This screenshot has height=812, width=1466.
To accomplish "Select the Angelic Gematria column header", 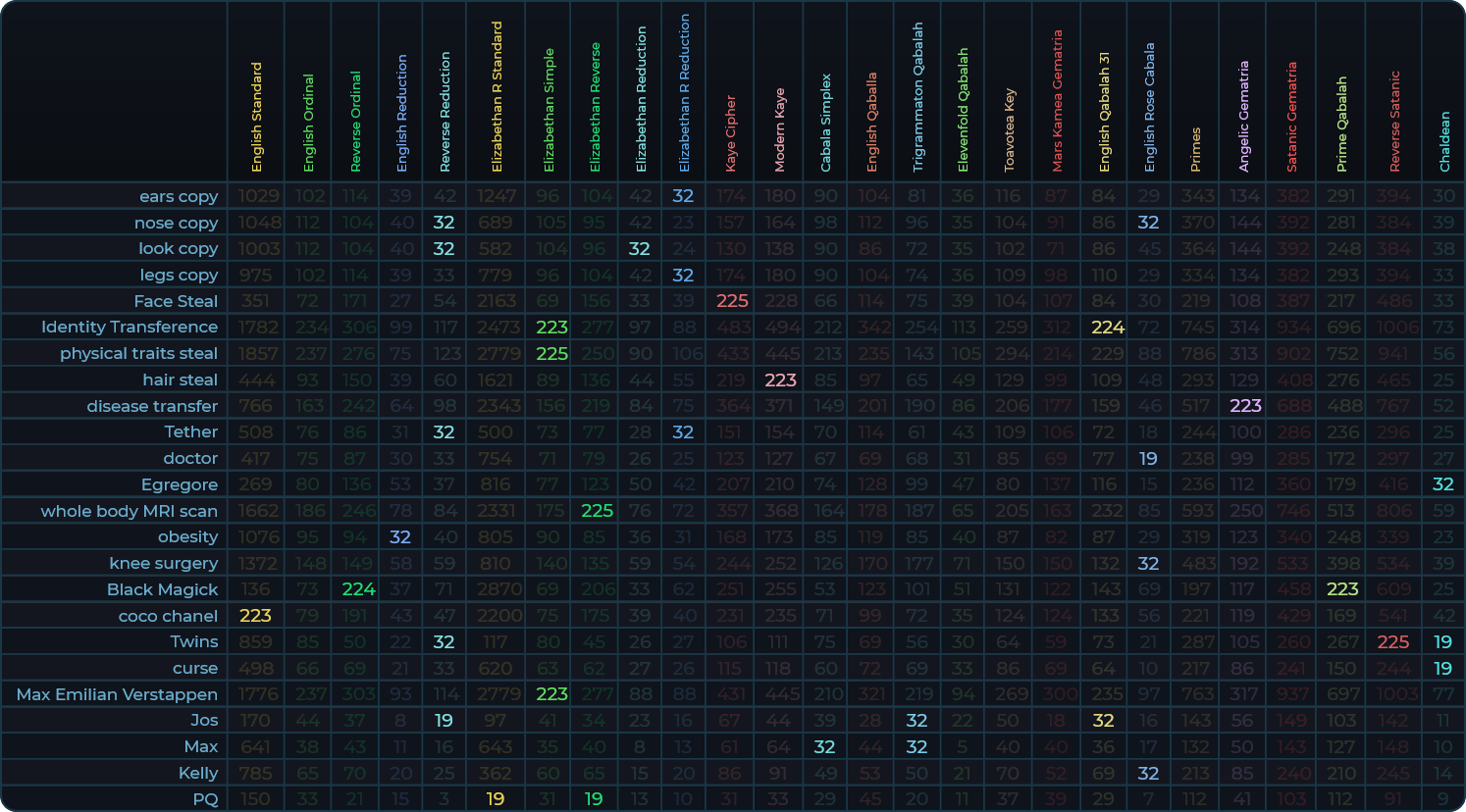I will click(x=1244, y=116).
